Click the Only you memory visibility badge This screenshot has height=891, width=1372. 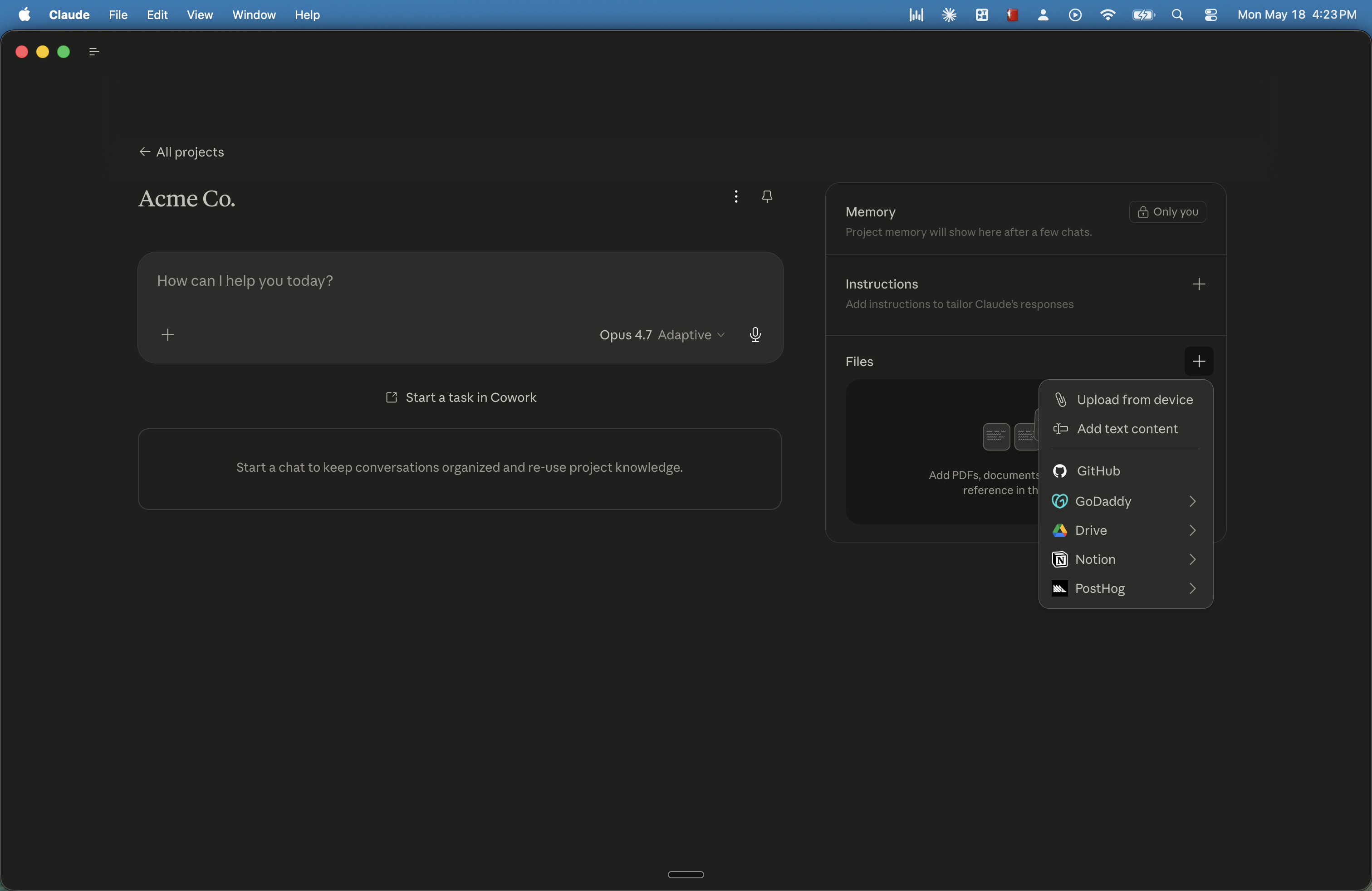[1167, 211]
